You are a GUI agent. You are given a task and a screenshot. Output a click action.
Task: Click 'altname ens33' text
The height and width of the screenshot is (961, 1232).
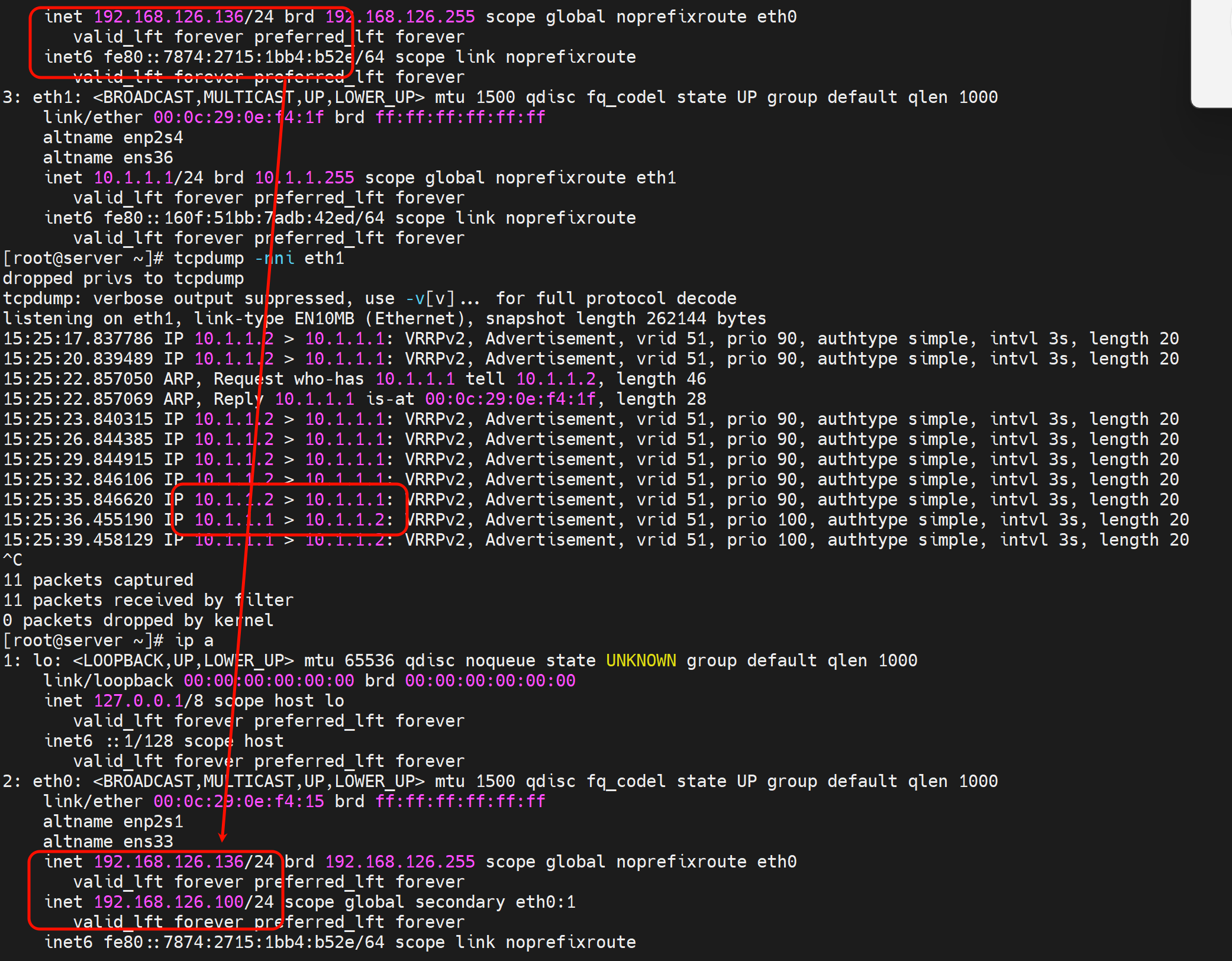(108, 842)
